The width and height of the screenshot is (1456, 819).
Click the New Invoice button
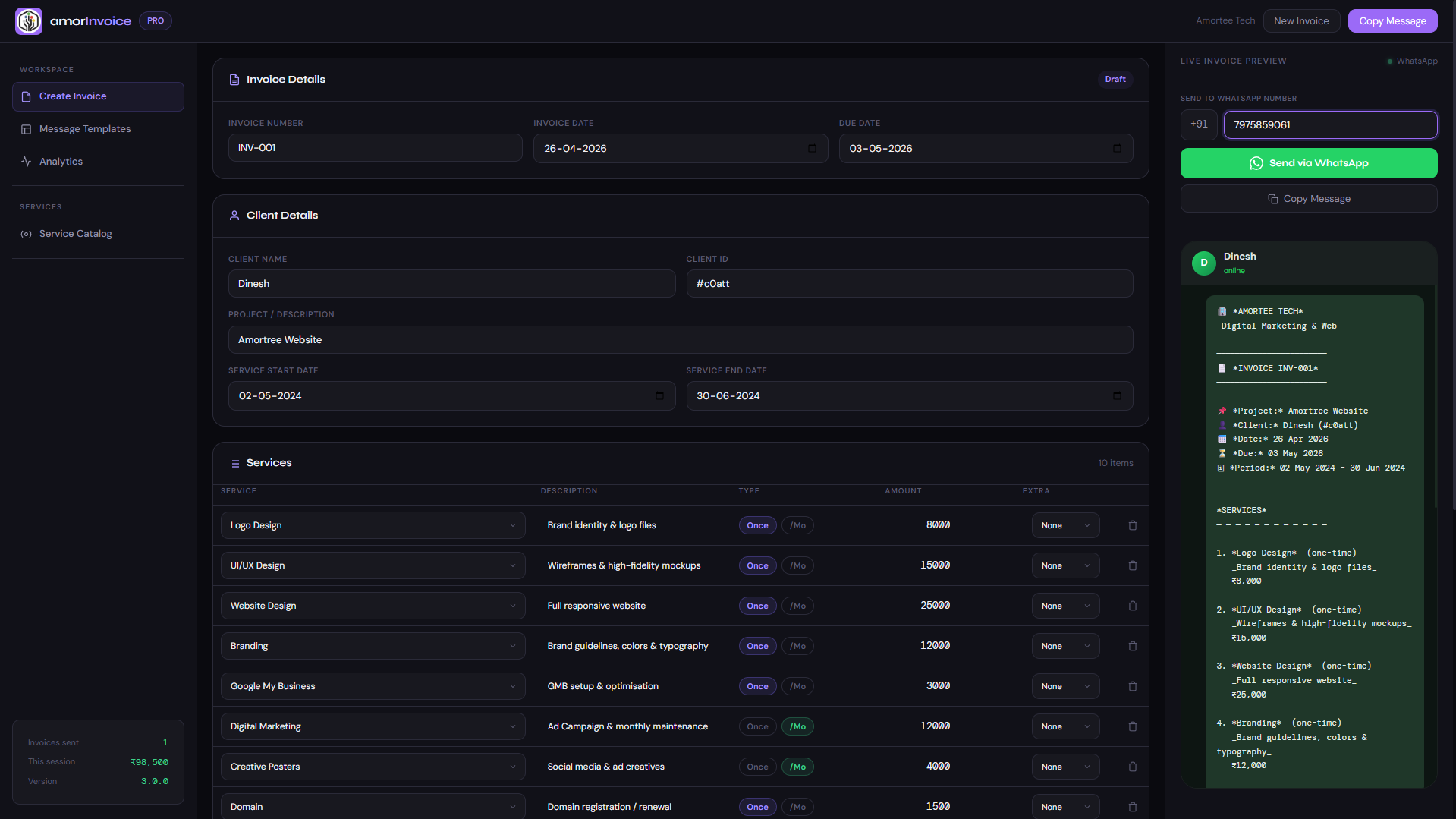point(1300,21)
